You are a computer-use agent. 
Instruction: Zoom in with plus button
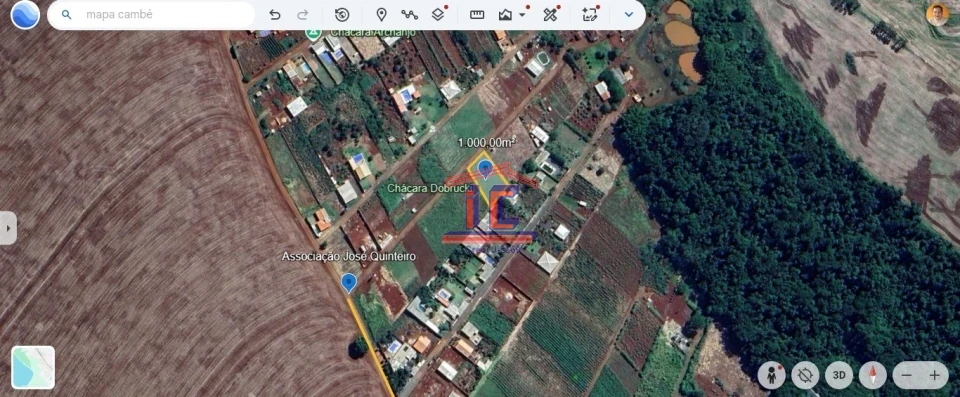pos(935,376)
